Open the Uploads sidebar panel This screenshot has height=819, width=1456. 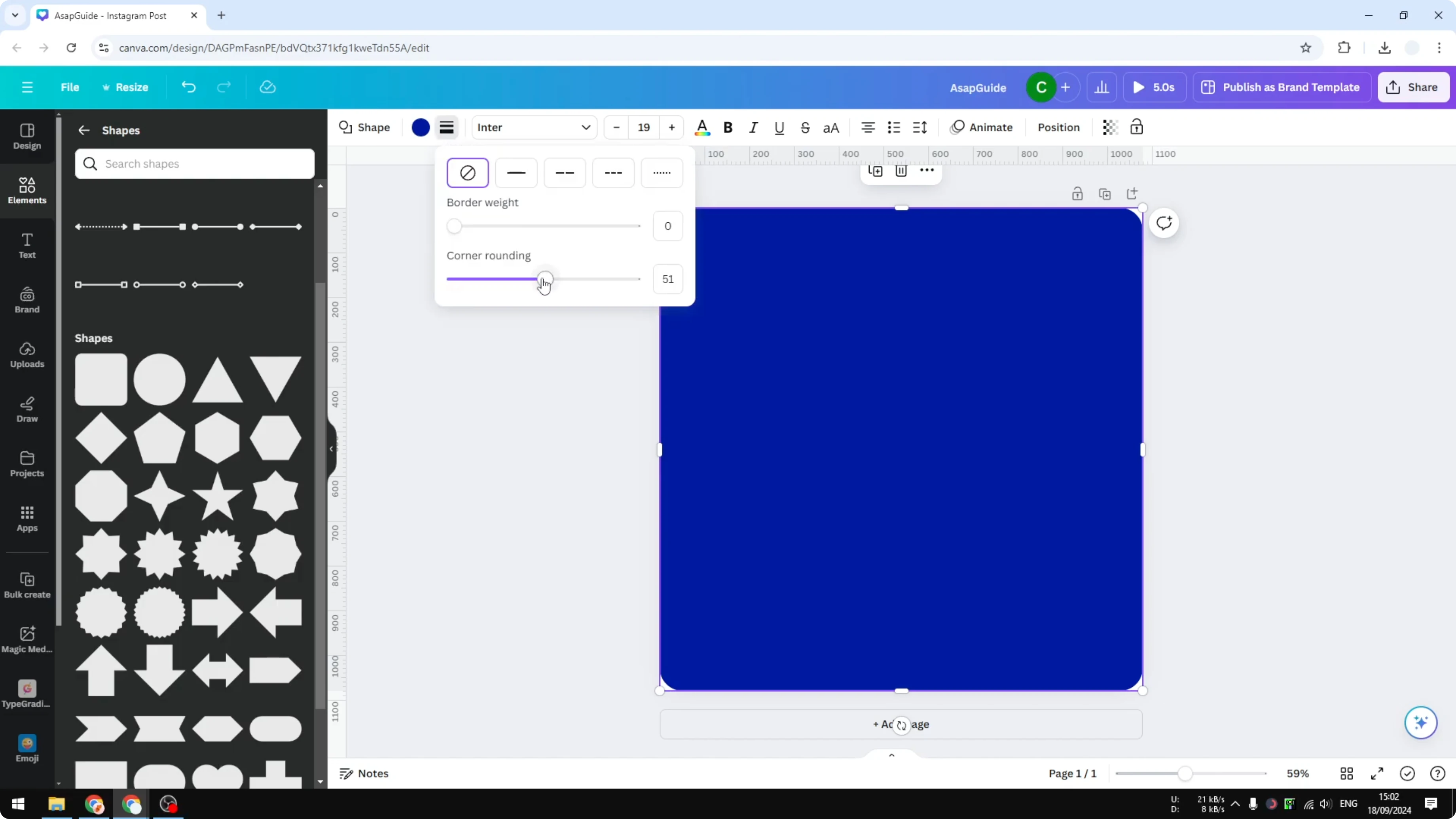tap(27, 355)
